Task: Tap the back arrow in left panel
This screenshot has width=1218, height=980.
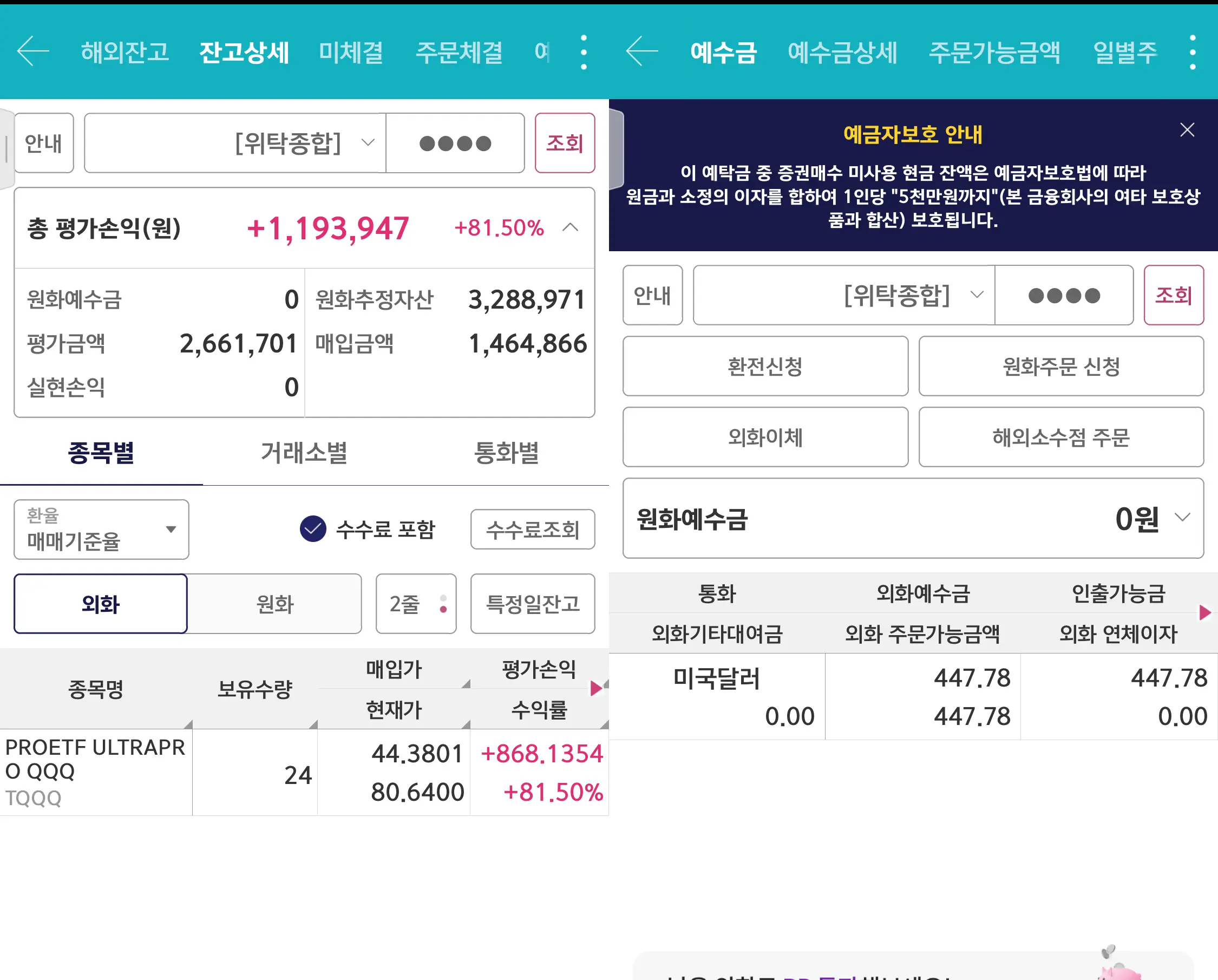Action: tap(33, 51)
